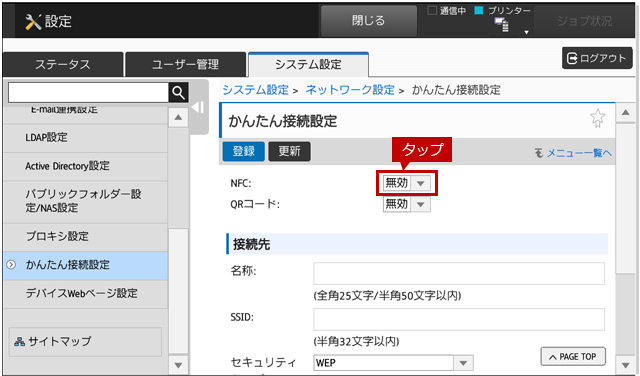
Task: Open パブリックフォルダー設定/NAS設定 in sidebar
Action: [x=85, y=201]
